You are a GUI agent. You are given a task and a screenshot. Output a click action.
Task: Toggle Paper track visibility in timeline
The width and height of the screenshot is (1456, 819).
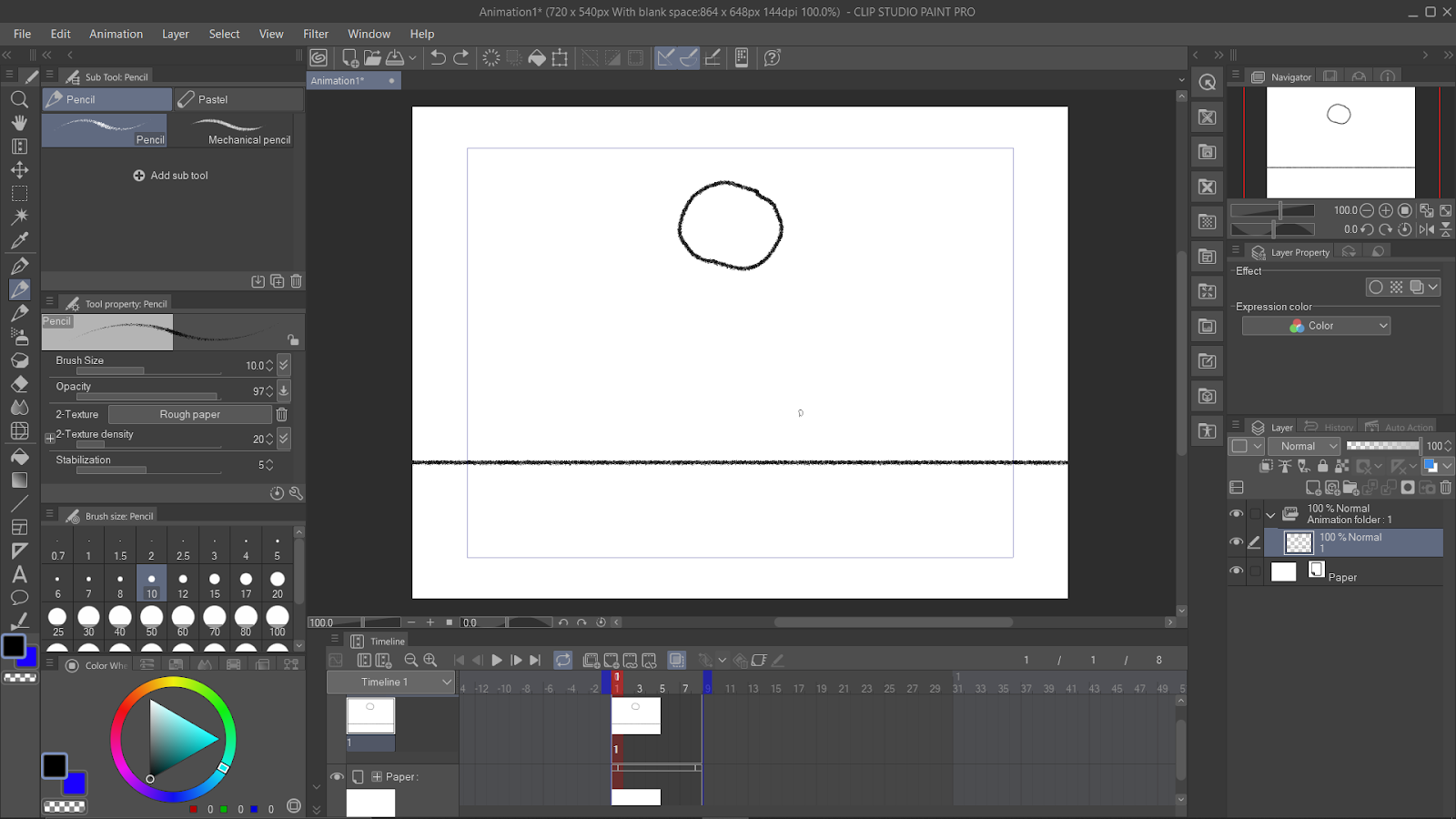click(x=337, y=776)
